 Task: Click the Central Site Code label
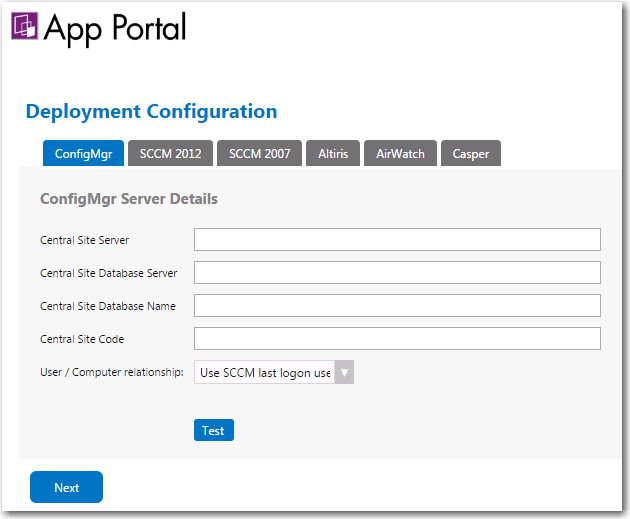click(x=82, y=339)
